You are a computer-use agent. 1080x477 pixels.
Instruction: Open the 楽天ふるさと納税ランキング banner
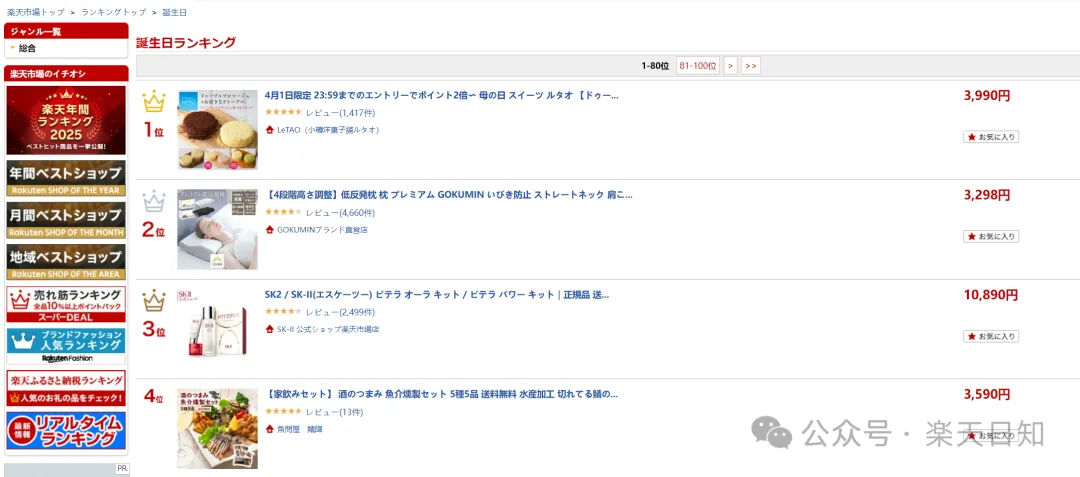(66, 388)
